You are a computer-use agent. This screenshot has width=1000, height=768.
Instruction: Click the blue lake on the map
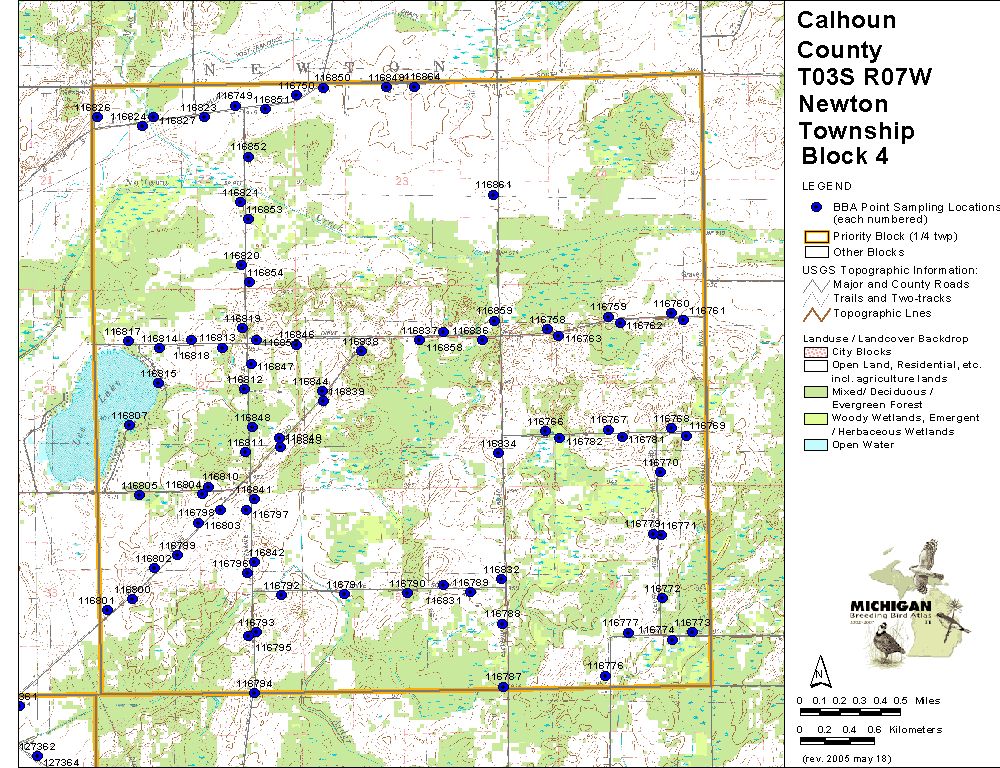pyautogui.click(x=80, y=420)
